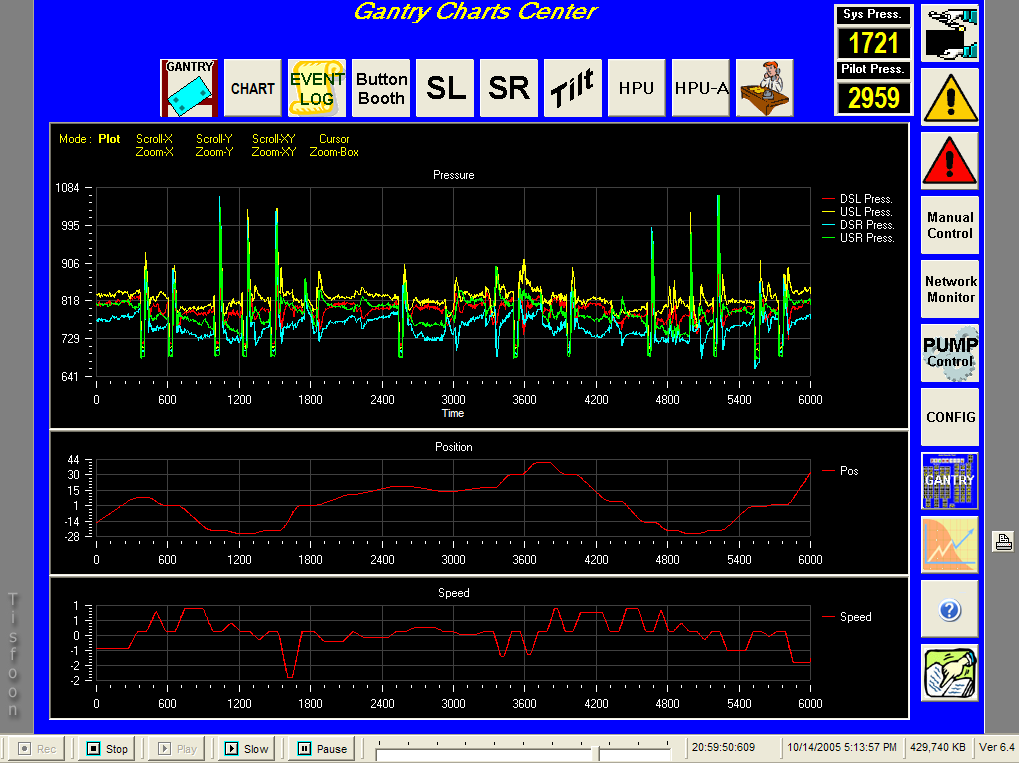This screenshot has height=763, width=1019.
Task: Click the Tilt chart icon
Action: coord(573,88)
